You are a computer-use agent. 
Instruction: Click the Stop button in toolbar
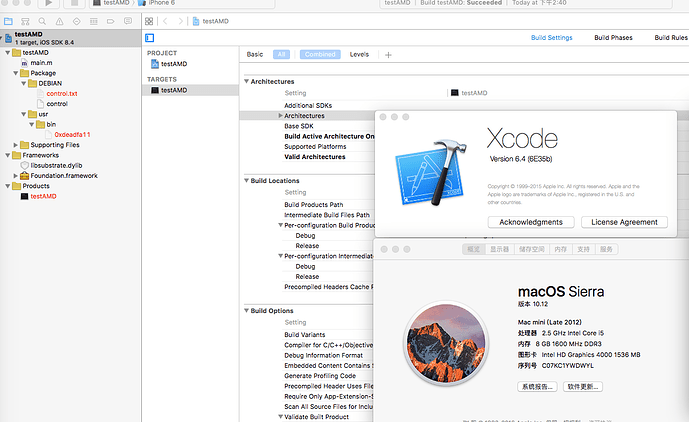pyautogui.click(x=74, y=3)
